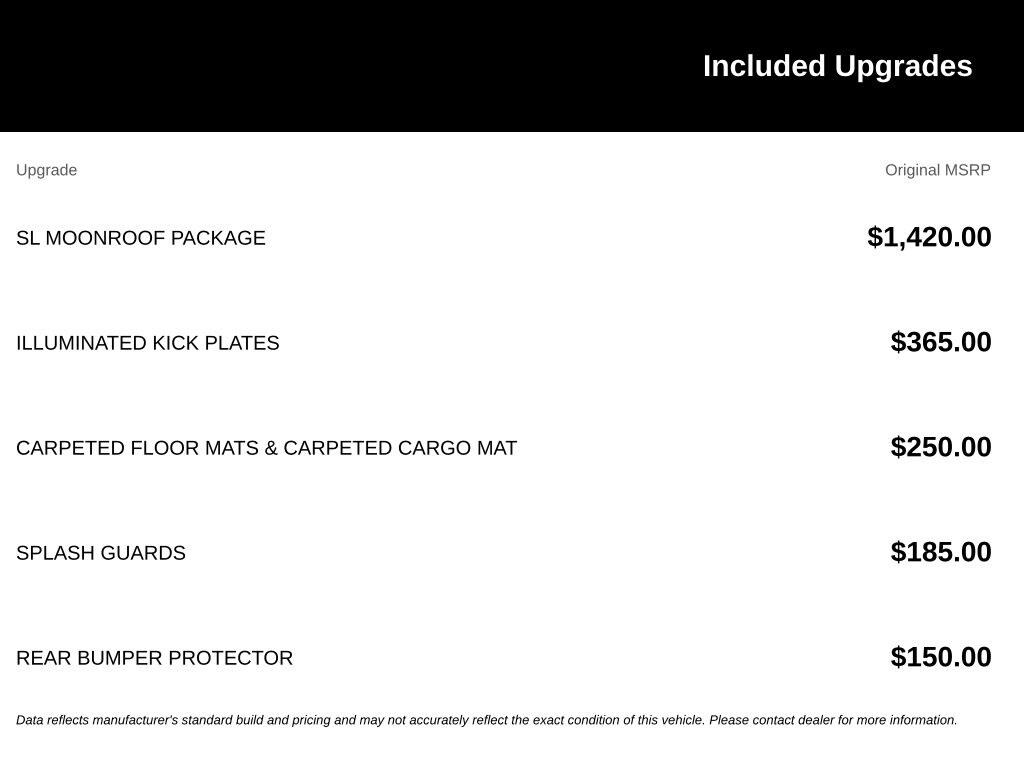Click the word Upgrades in banner title

[x=903, y=66]
